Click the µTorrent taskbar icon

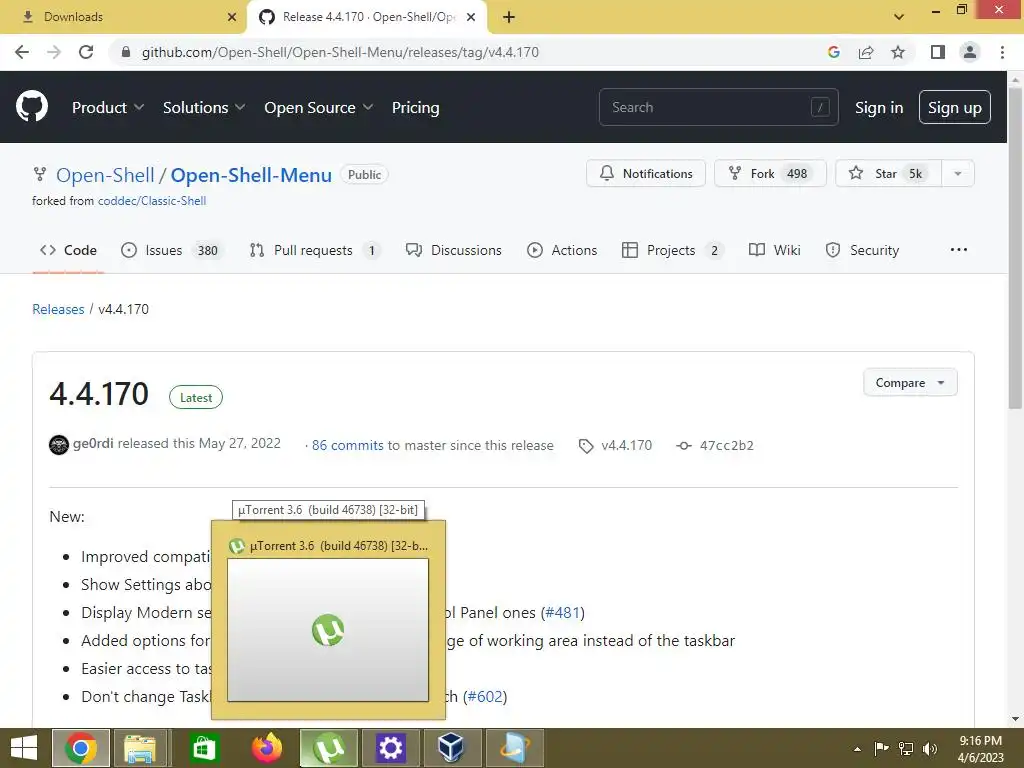pyautogui.click(x=328, y=748)
